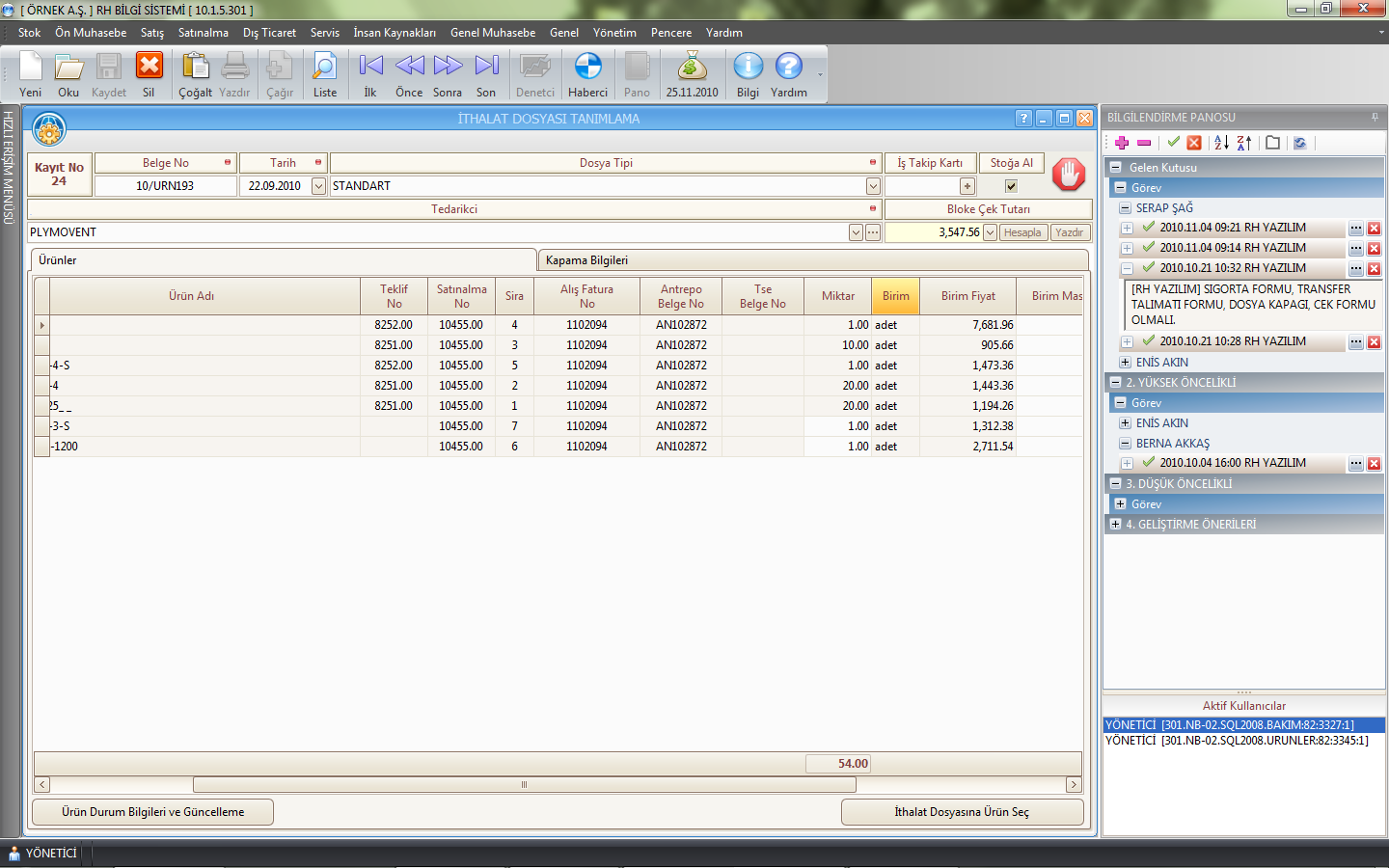1389x868 pixels.
Task: Collapse the SERAP ŞAĞ tree node
Action: [1125, 208]
